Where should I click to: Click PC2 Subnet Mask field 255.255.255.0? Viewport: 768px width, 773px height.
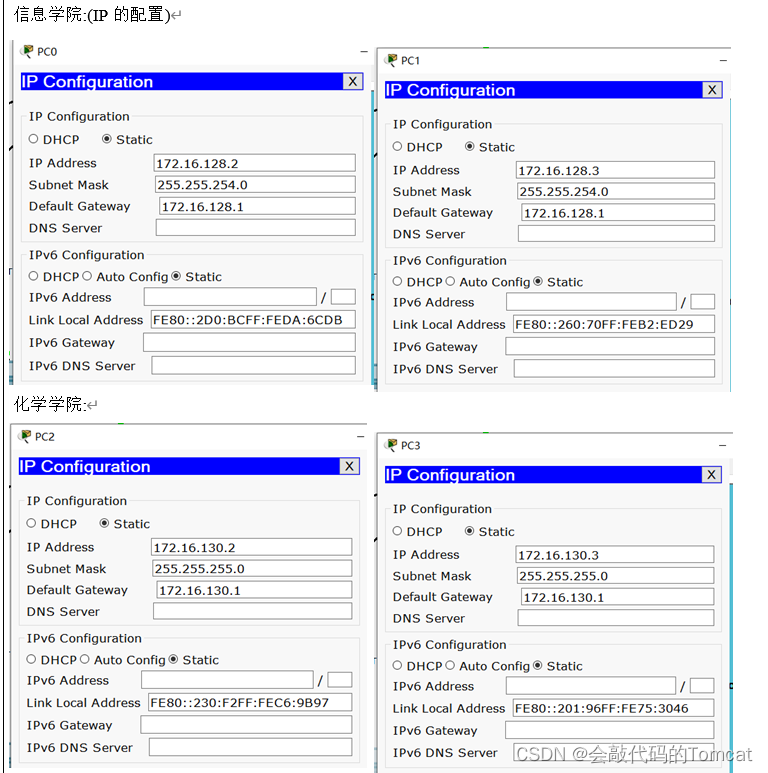pos(252,568)
